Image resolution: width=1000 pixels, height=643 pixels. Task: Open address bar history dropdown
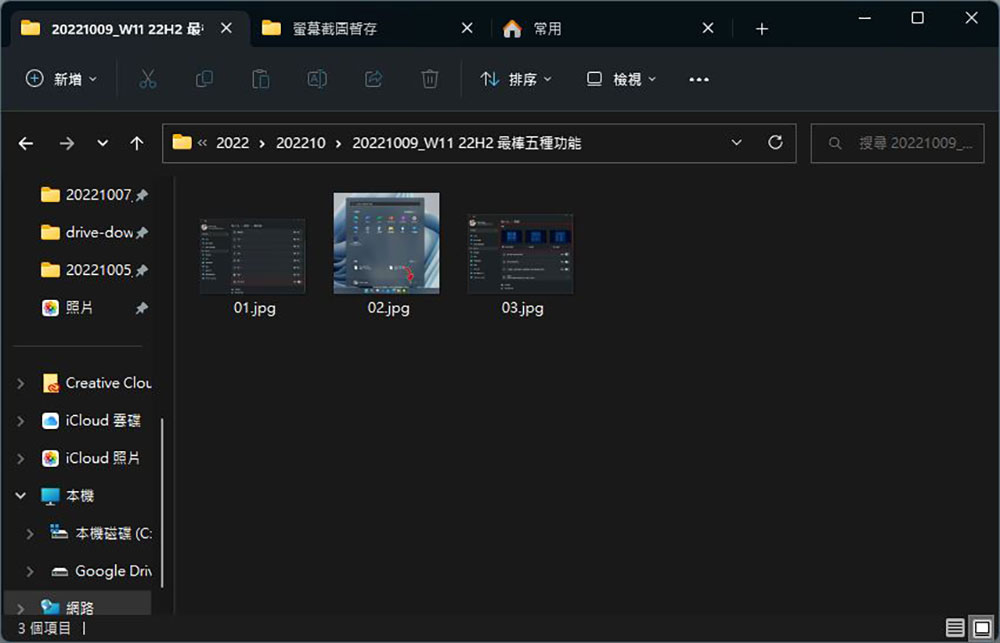(737, 142)
